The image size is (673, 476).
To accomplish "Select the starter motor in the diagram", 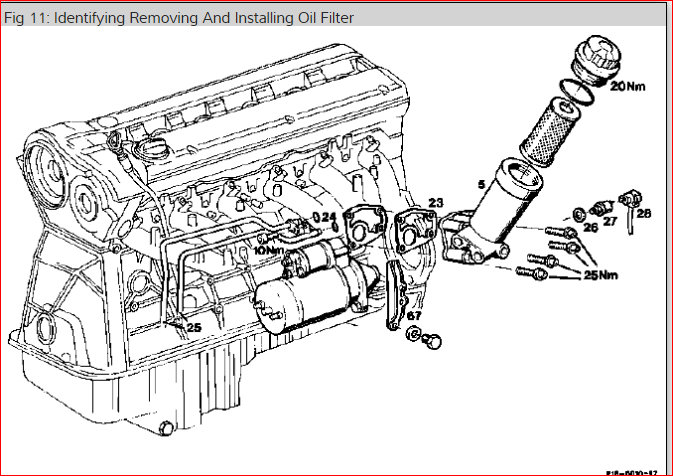I will pos(317,286).
